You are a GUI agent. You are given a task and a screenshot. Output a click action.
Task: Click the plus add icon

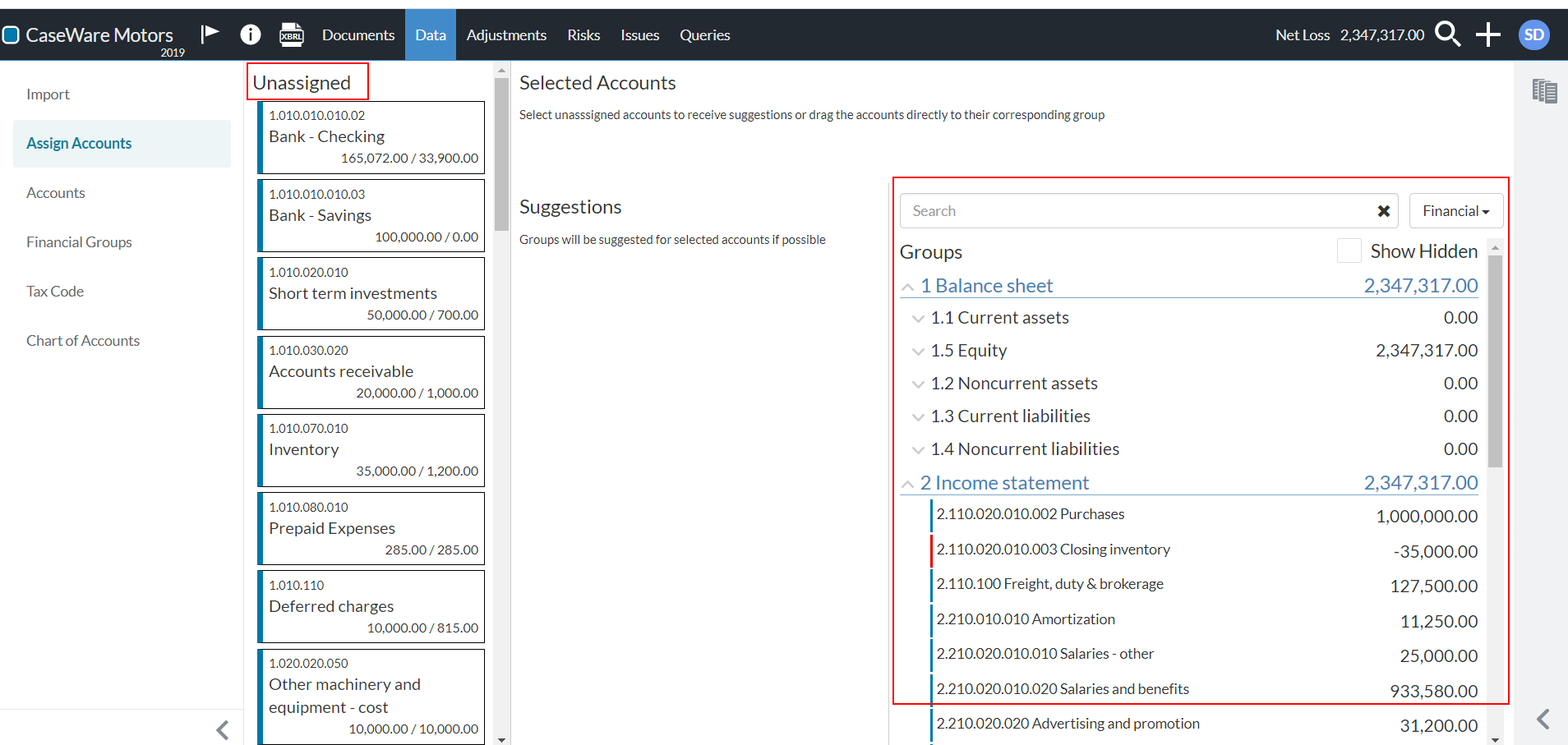click(1487, 34)
